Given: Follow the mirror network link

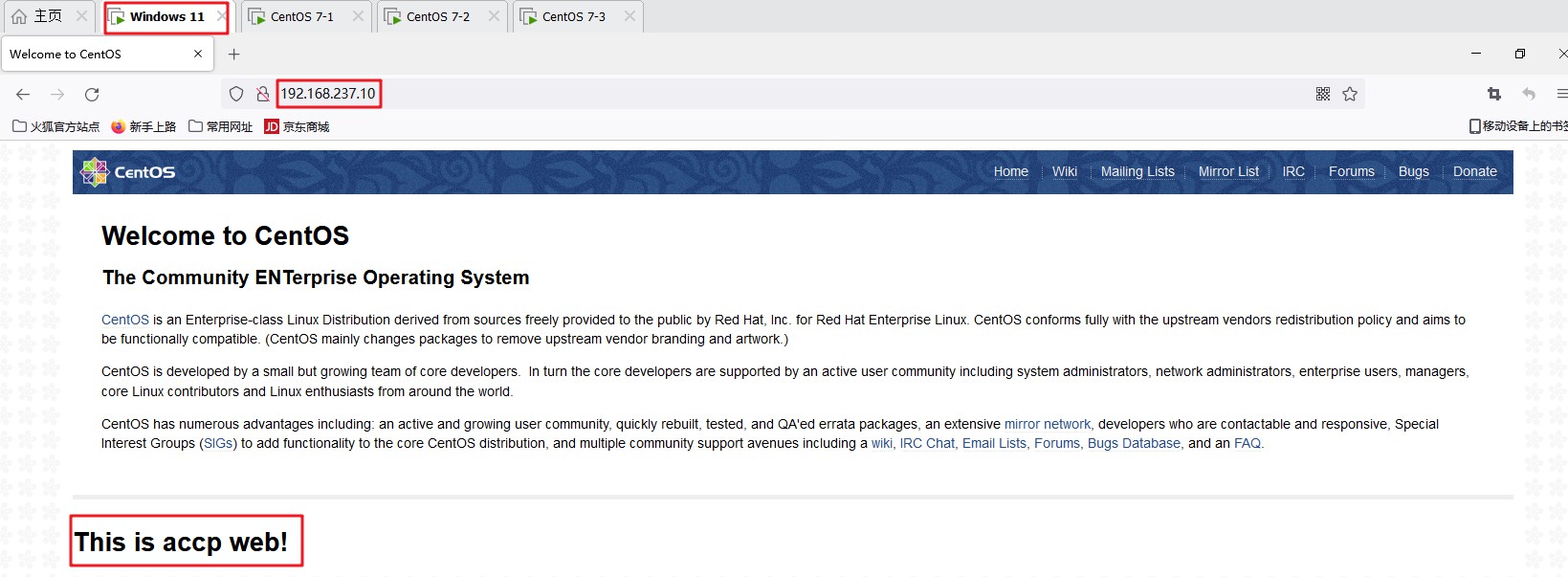Looking at the screenshot, I should click(x=1047, y=424).
